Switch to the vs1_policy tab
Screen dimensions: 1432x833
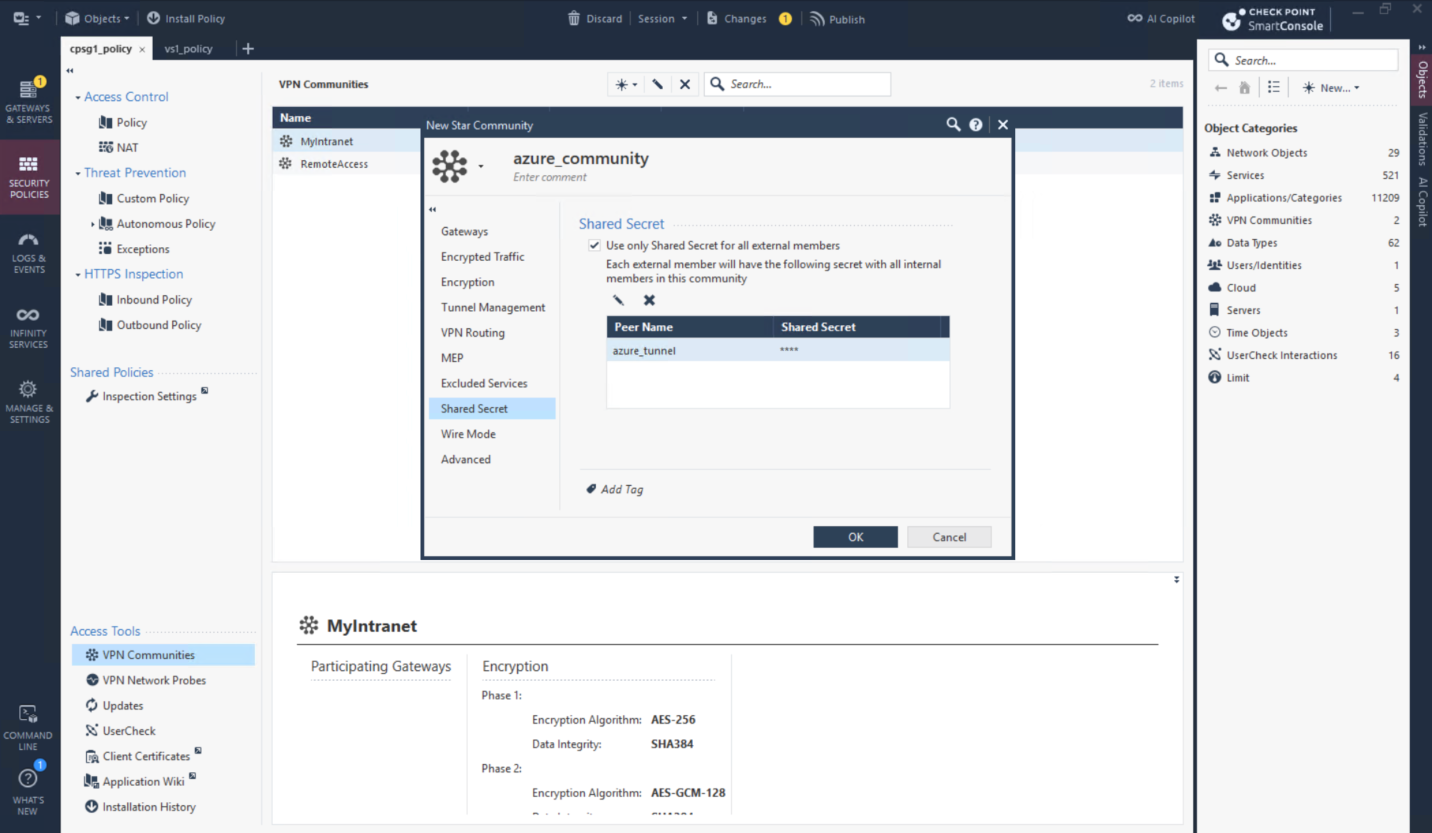(188, 49)
